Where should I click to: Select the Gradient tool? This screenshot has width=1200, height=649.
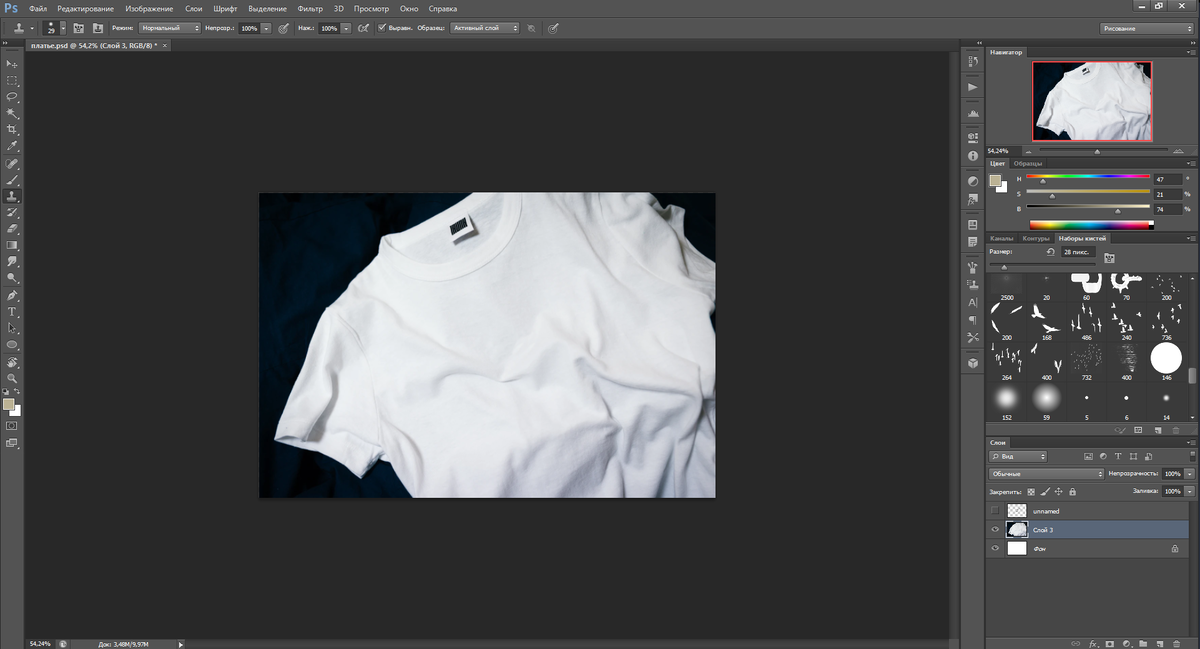tap(12, 245)
